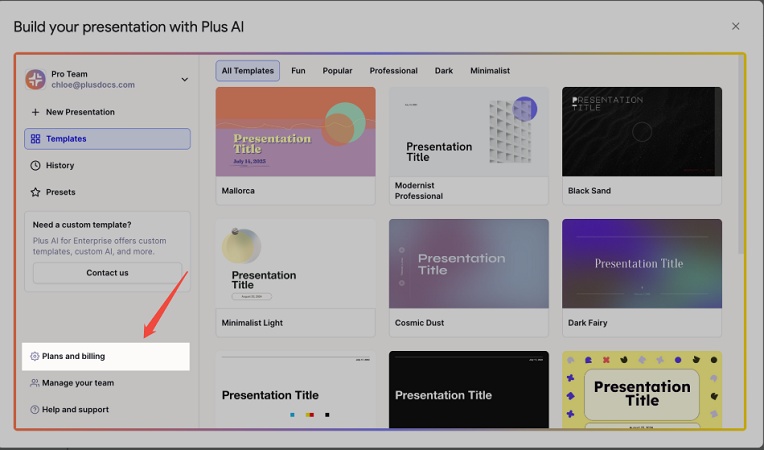Choose the Cosmic Dust template thumbnail
Image resolution: width=764 pixels, height=450 pixels.
(469, 263)
